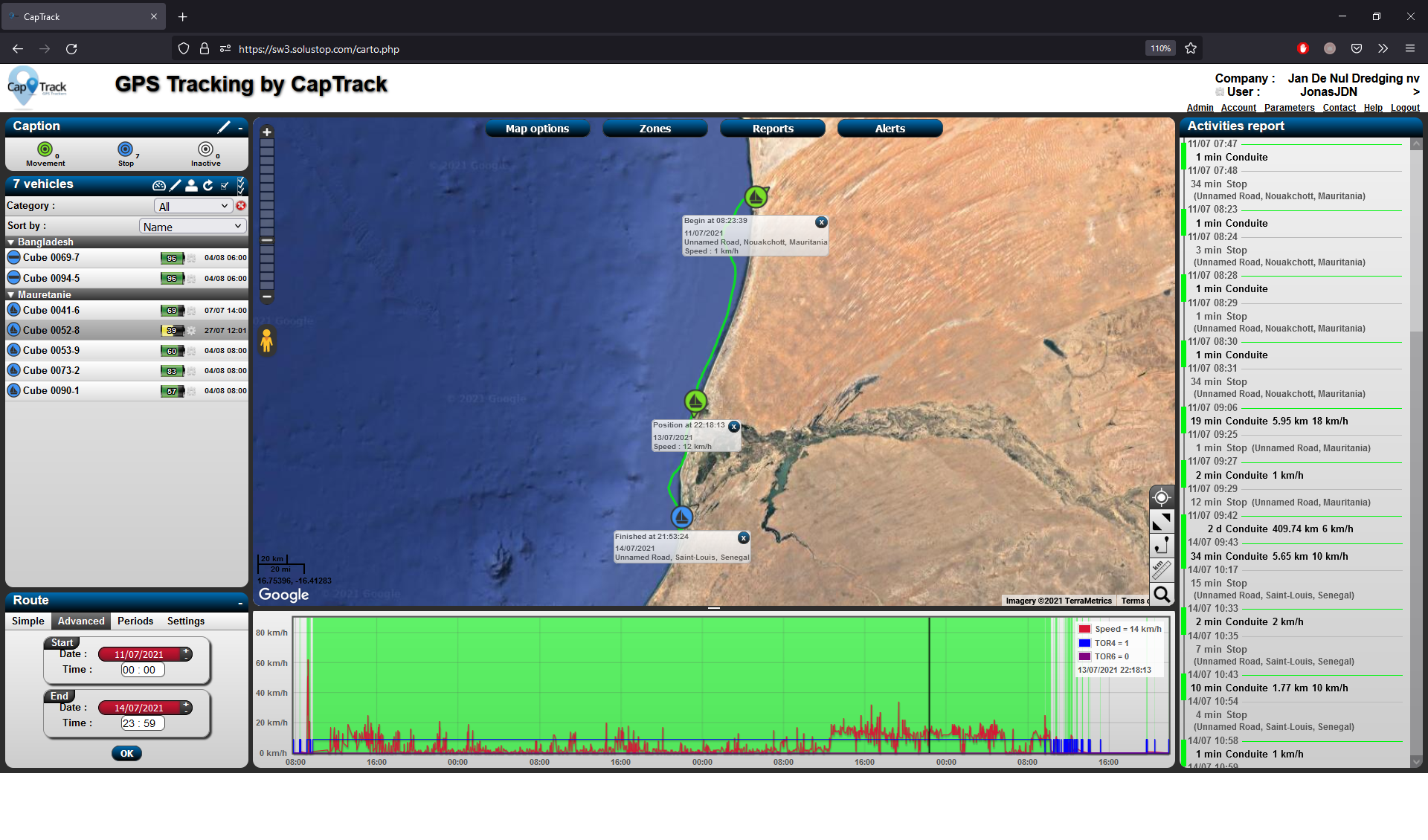1428x840 pixels.
Task: Click the battery indicator of Cube 0052-8
Action: click(173, 330)
